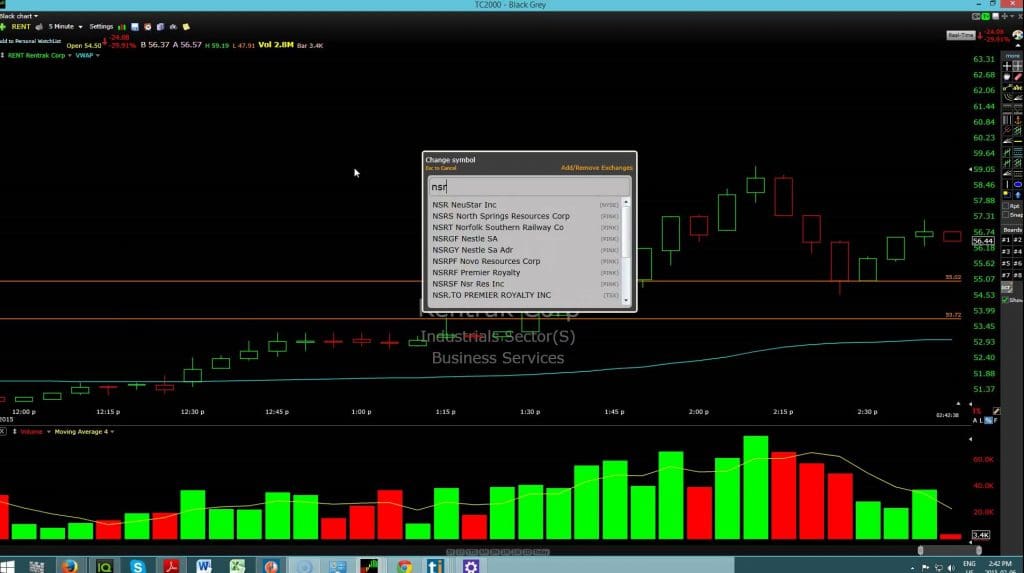
Task: Uncheck the Show checkbox in drawing panel
Action: (1005, 300)
